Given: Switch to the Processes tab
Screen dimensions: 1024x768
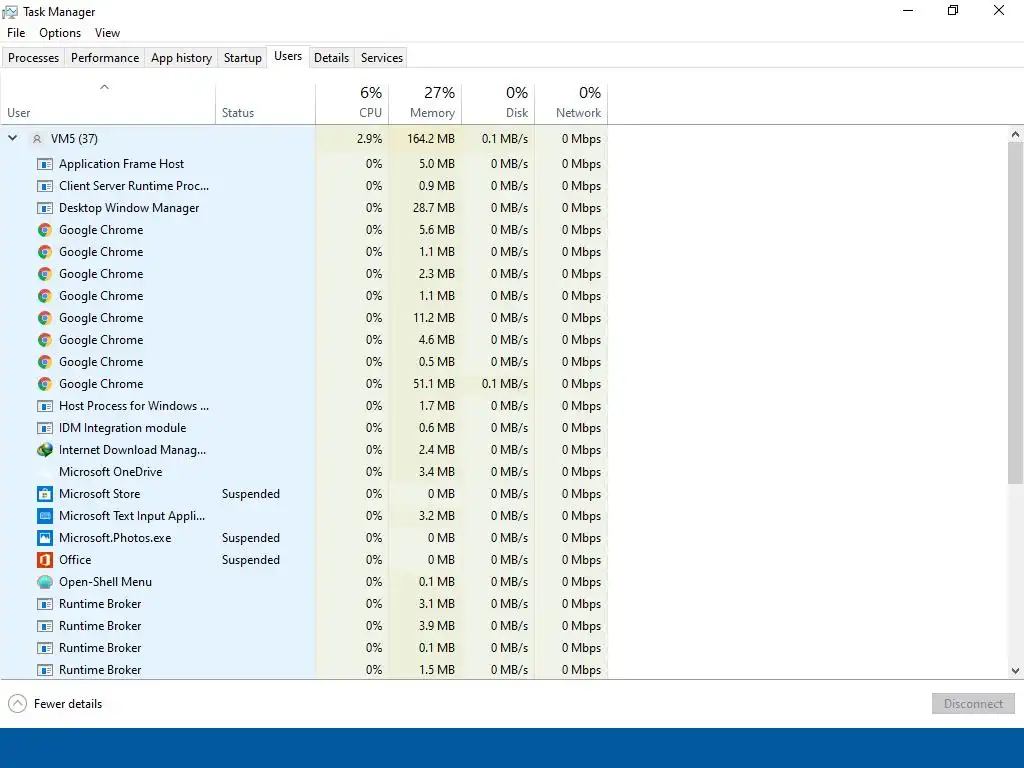Looking at the screenshot, I should pyautogui.click(x=33, y=57).
